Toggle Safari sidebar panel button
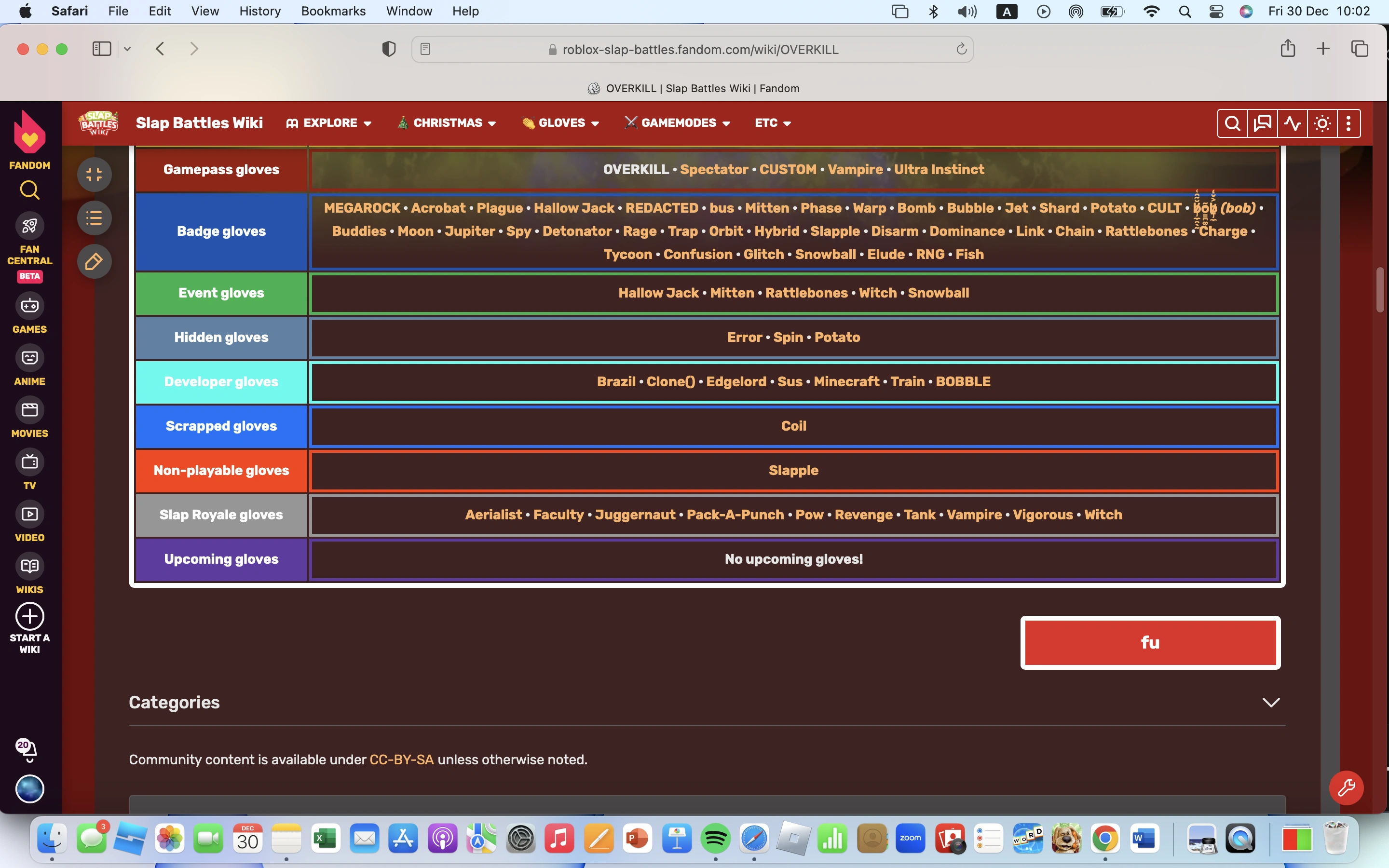The height and width of the screenshot is (868, 1389). pos(102,49)
